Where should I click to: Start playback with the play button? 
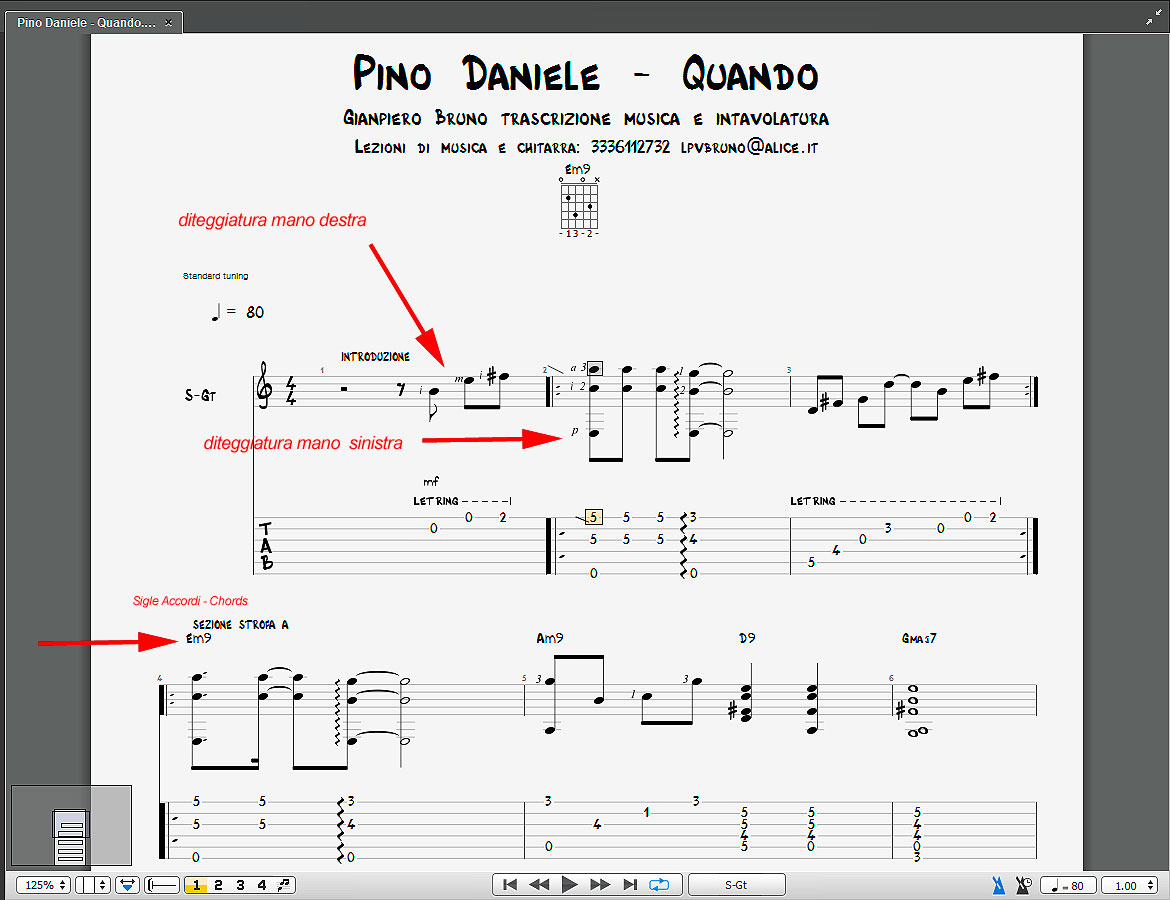click(569, 884)
